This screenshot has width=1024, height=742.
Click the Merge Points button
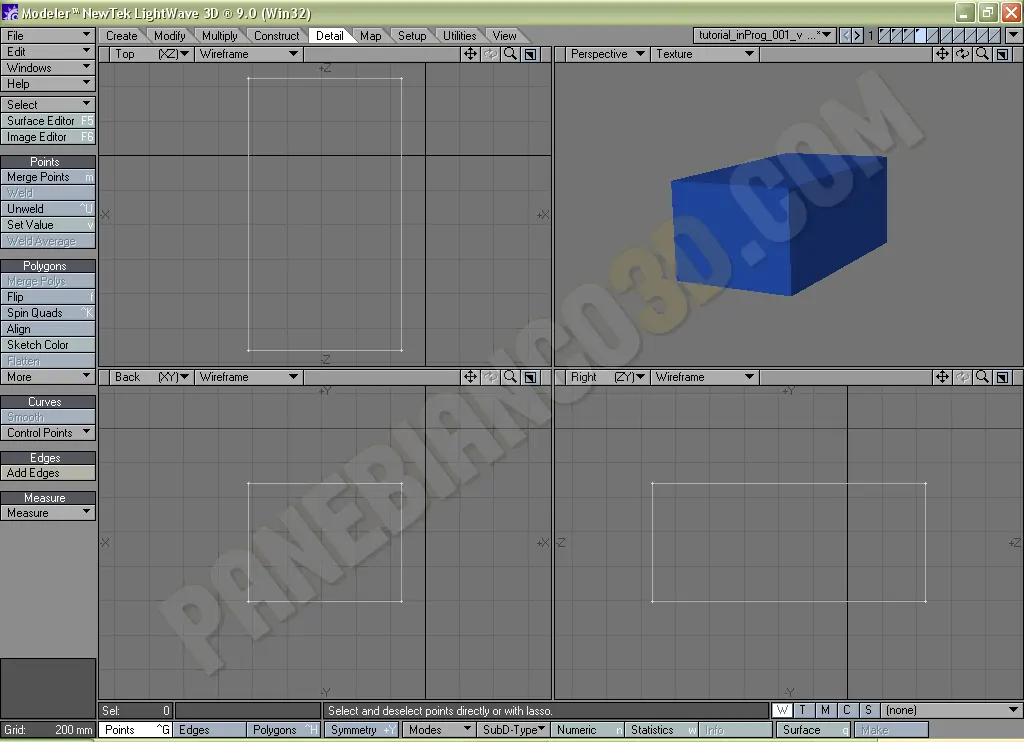pyautogui.click(x=48, y=177)
